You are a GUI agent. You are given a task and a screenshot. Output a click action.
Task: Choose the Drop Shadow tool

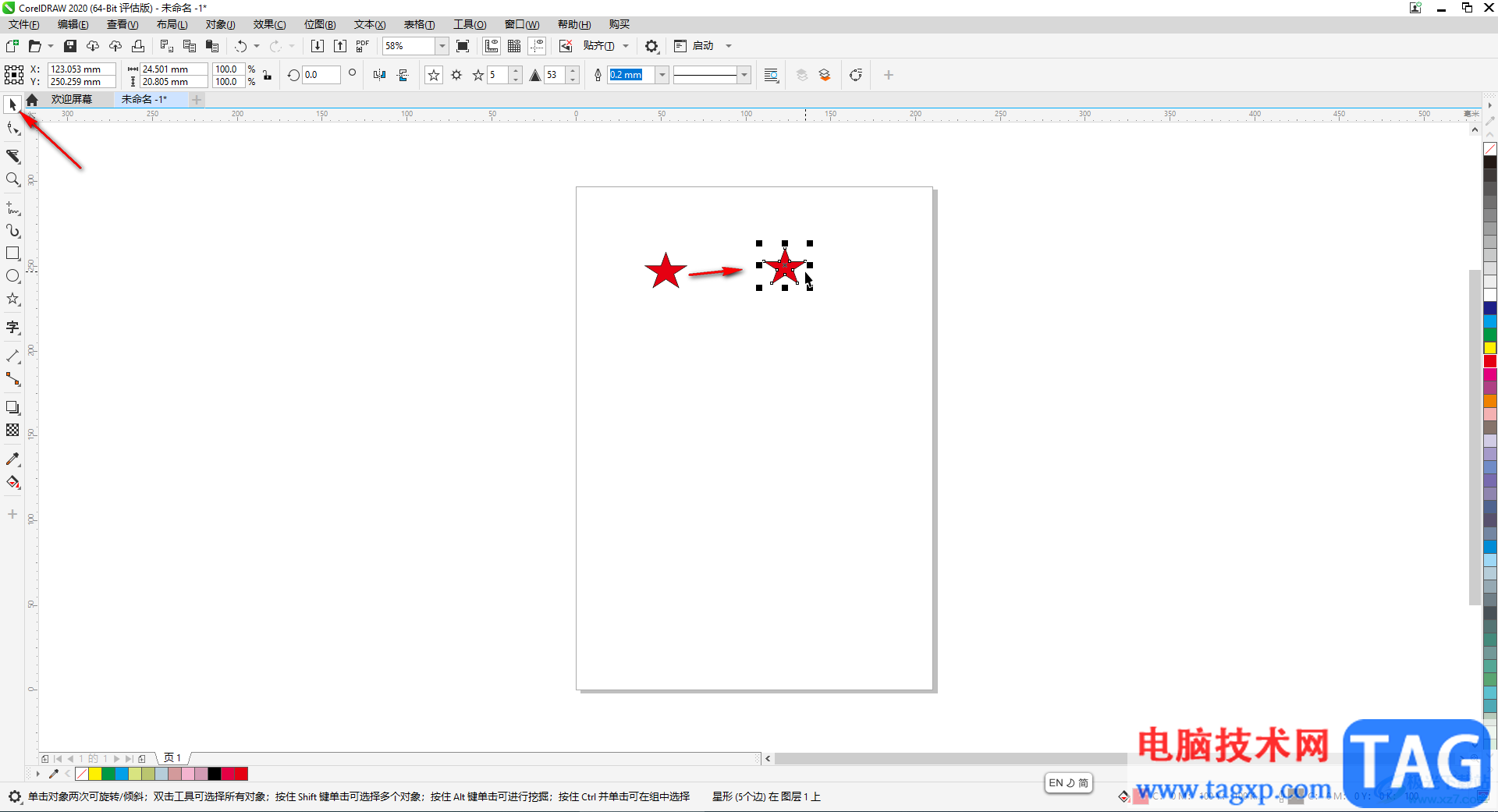pos(12,407)
